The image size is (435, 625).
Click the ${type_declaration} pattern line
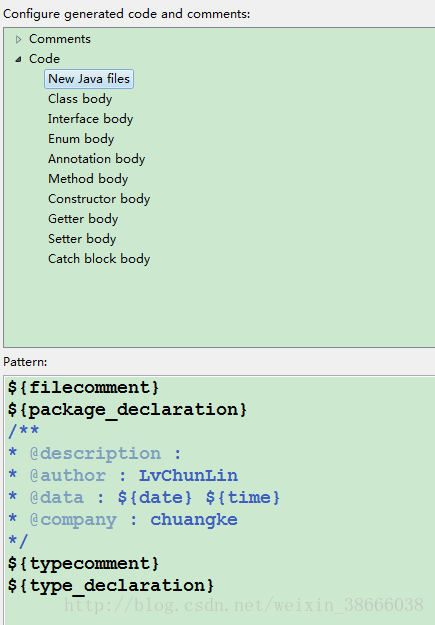tap(110, 586)
